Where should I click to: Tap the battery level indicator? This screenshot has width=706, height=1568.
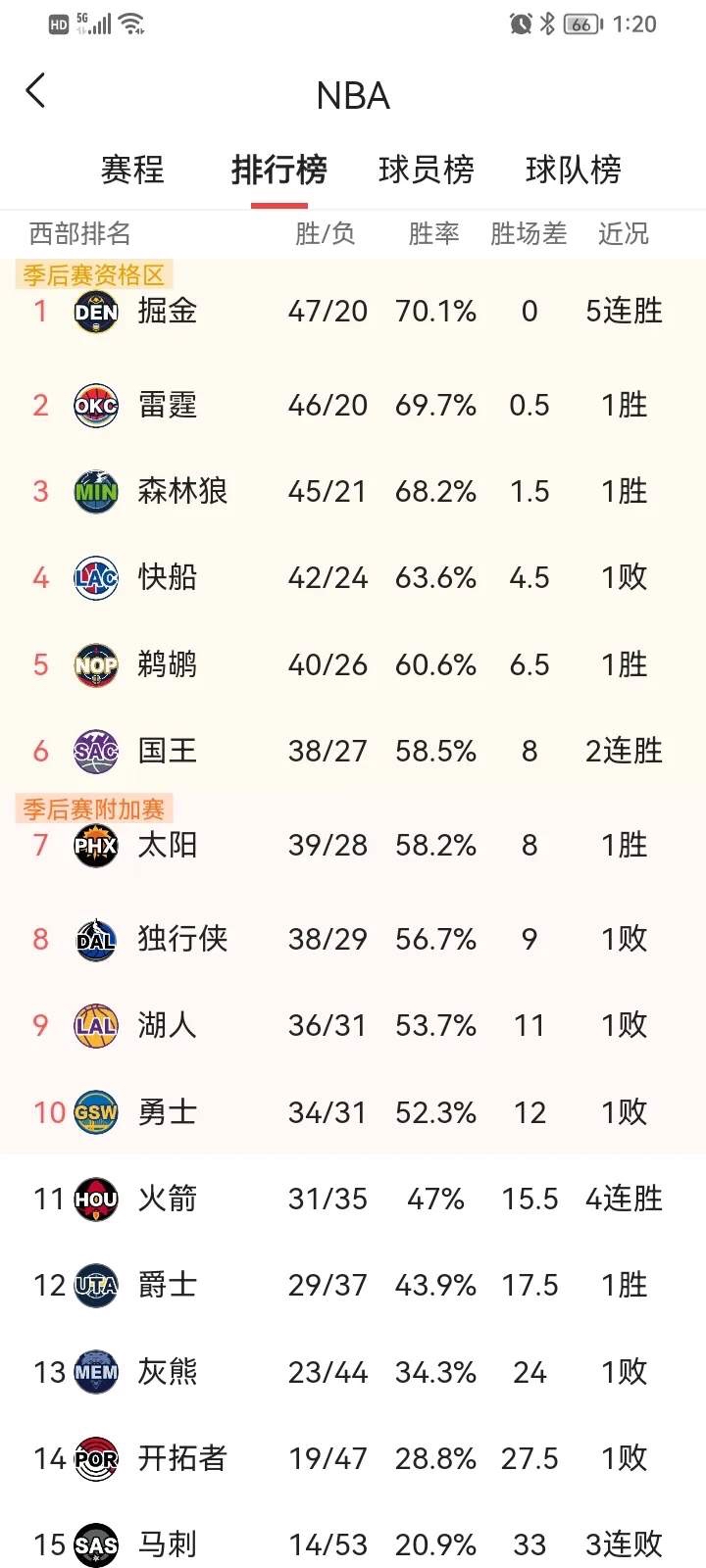(x=580, y=26)
